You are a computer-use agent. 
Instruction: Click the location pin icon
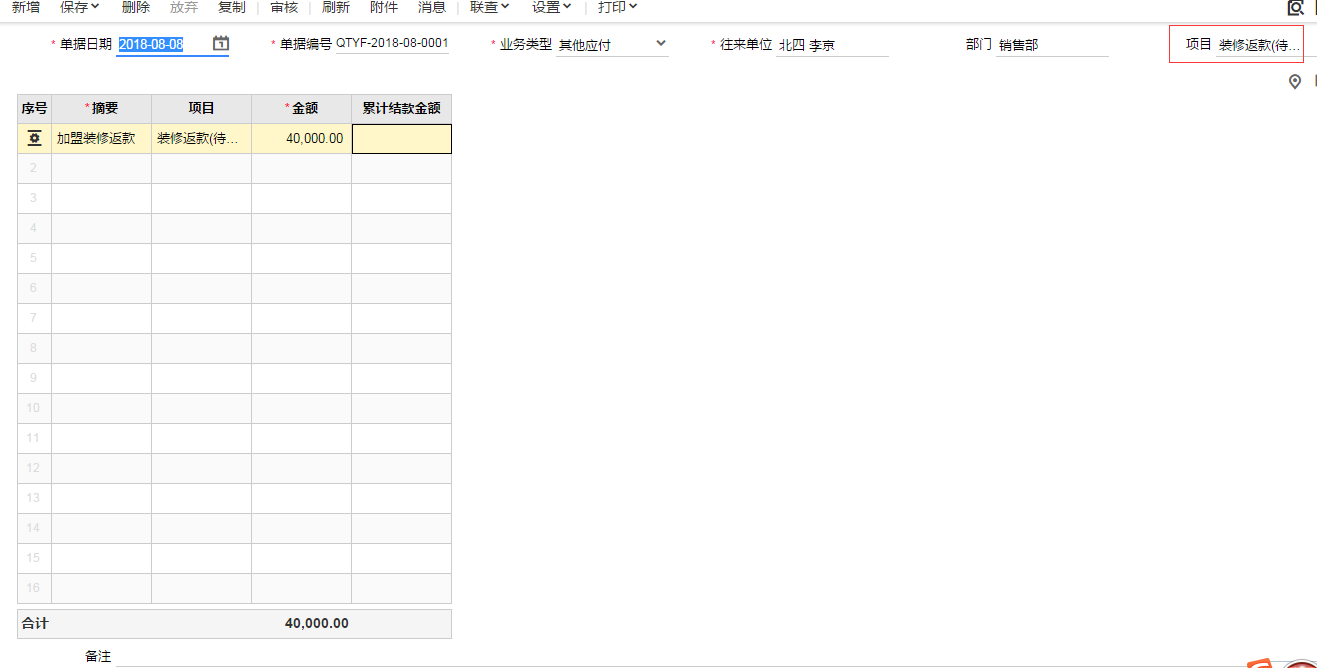click(1295, 82)
